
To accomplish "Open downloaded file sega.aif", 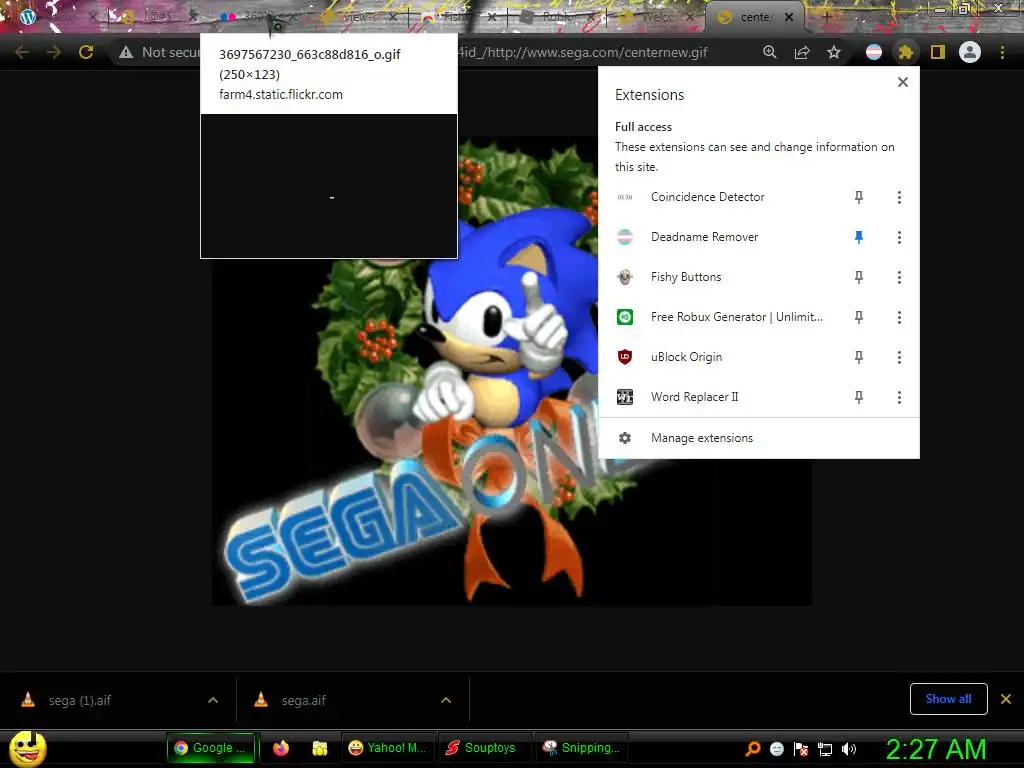I will [304, 700].
